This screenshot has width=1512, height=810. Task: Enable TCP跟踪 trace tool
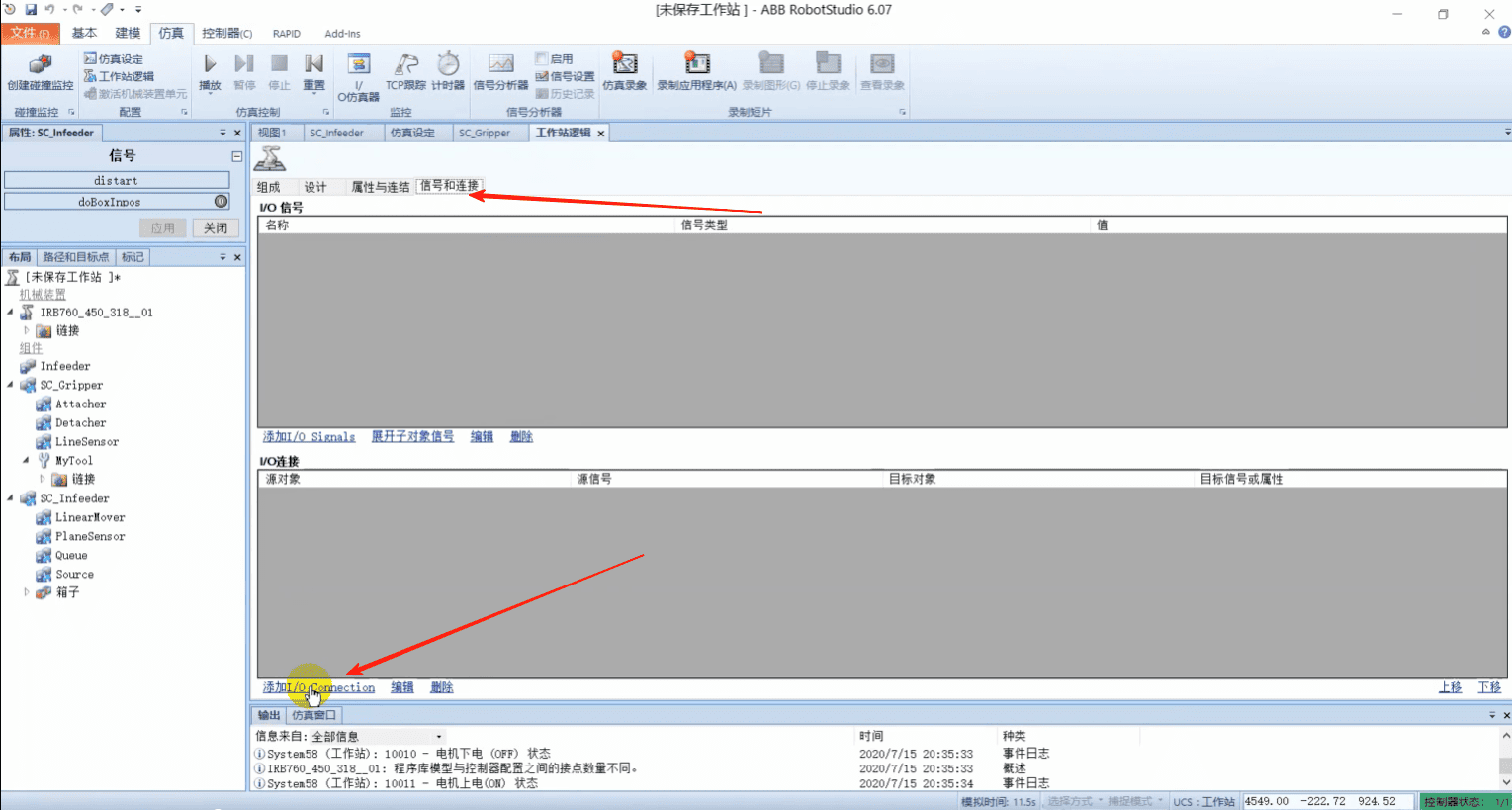(x=405, y=72)
